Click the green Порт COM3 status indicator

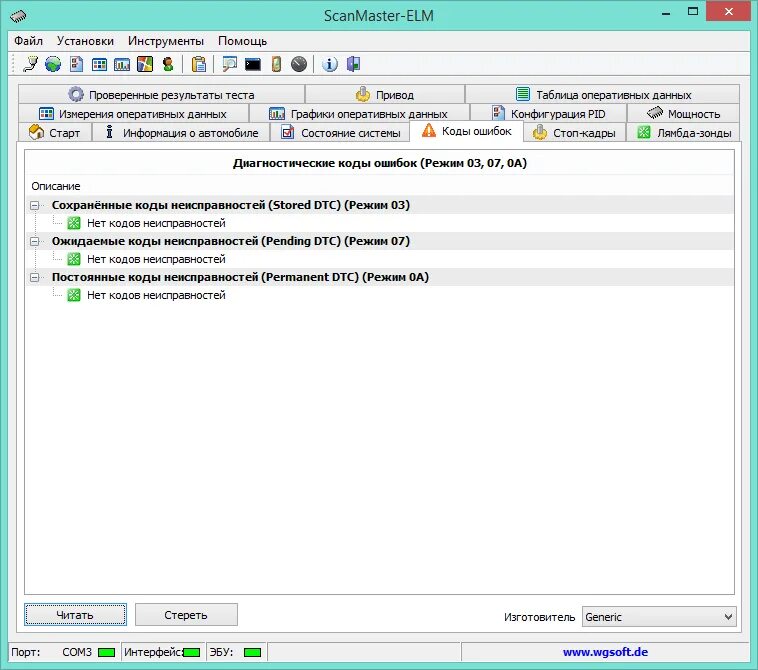pos(106,653)
